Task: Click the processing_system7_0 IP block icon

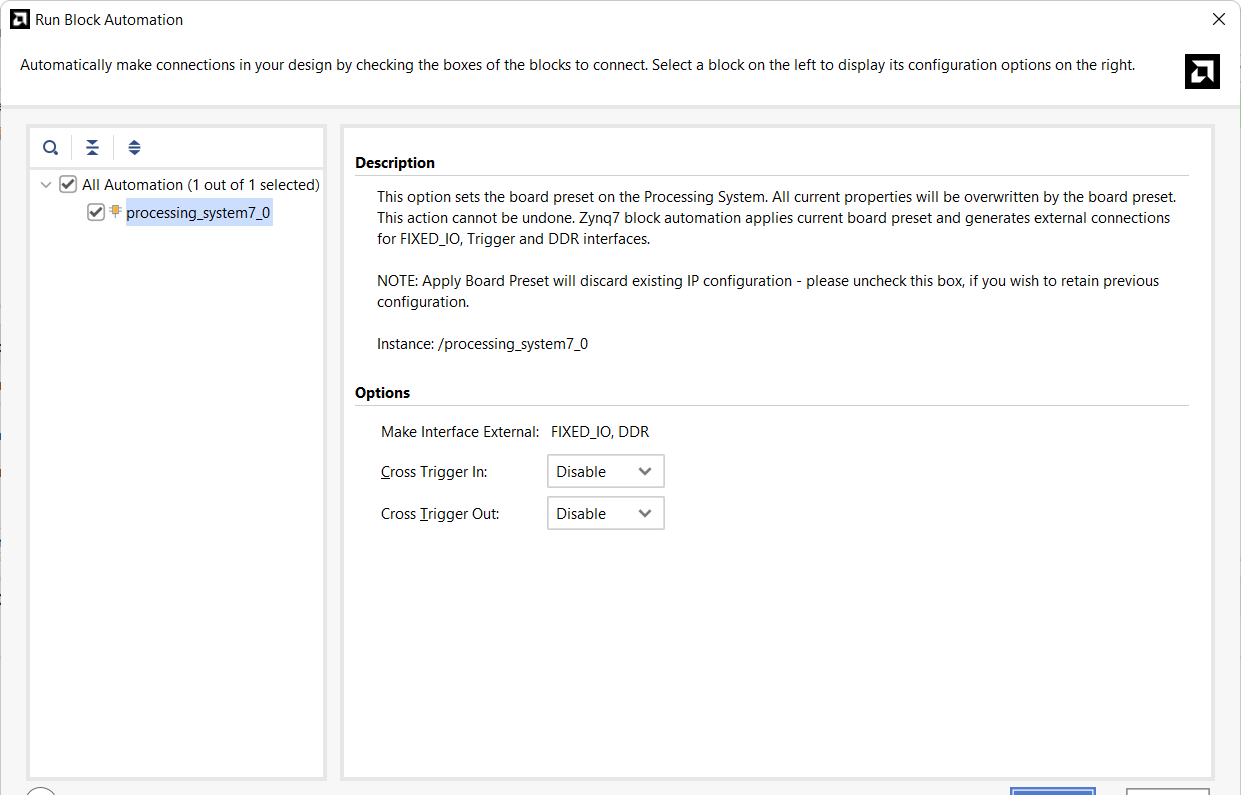Action: [x=115, y=211]
